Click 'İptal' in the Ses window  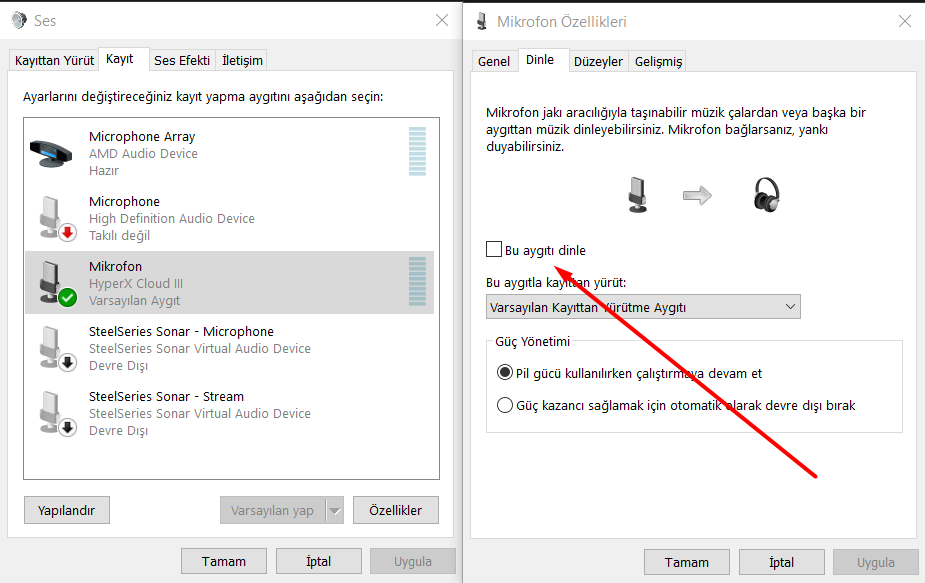click(319, 561)
